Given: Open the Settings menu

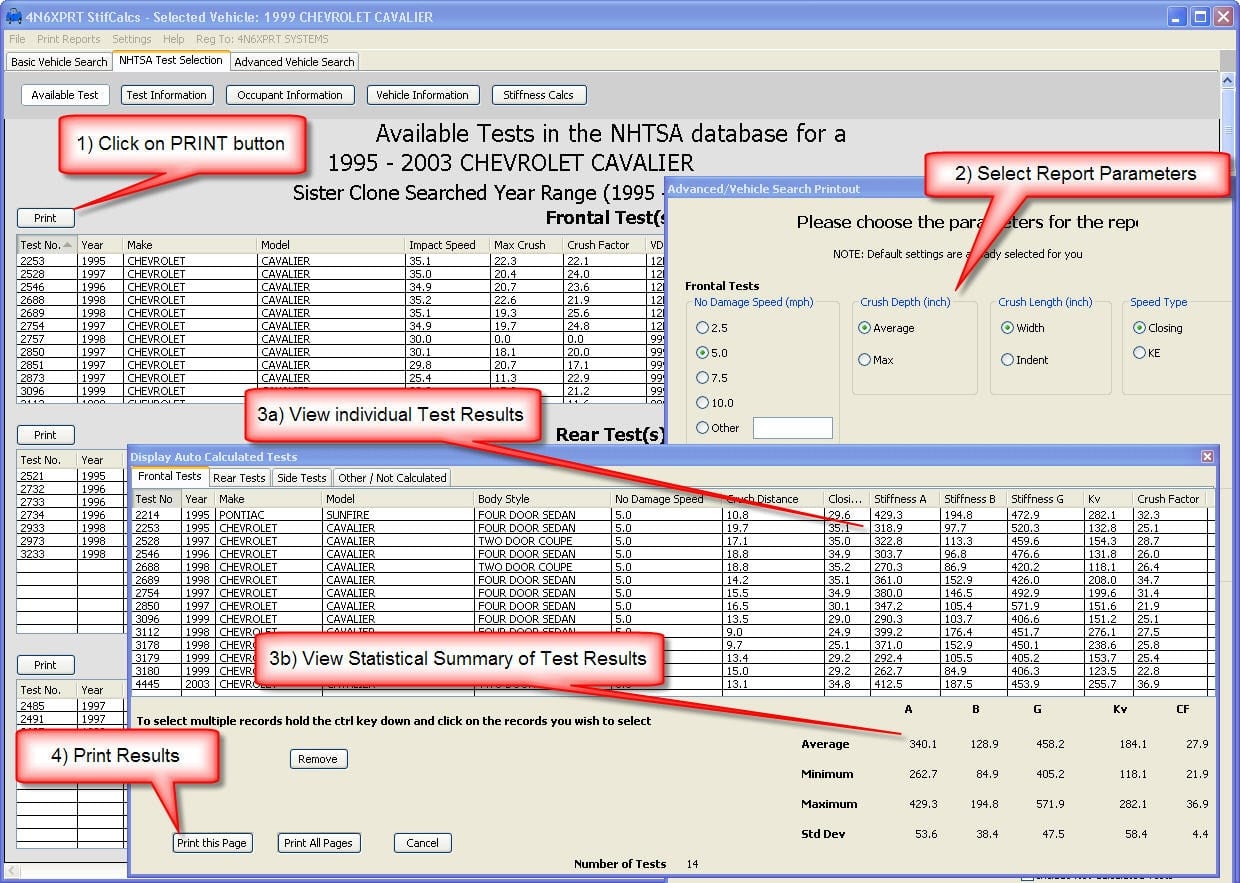Looking at the screenshot, I should (x=131, y=39).
